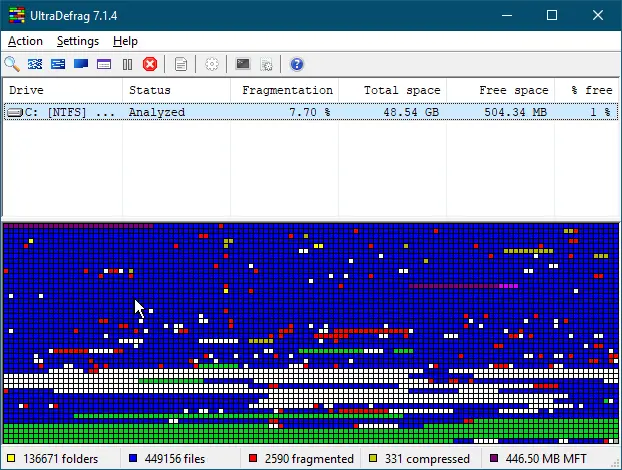622x470 pixels.
Task: Click the % free column header
Action: [x=586, y=90]
